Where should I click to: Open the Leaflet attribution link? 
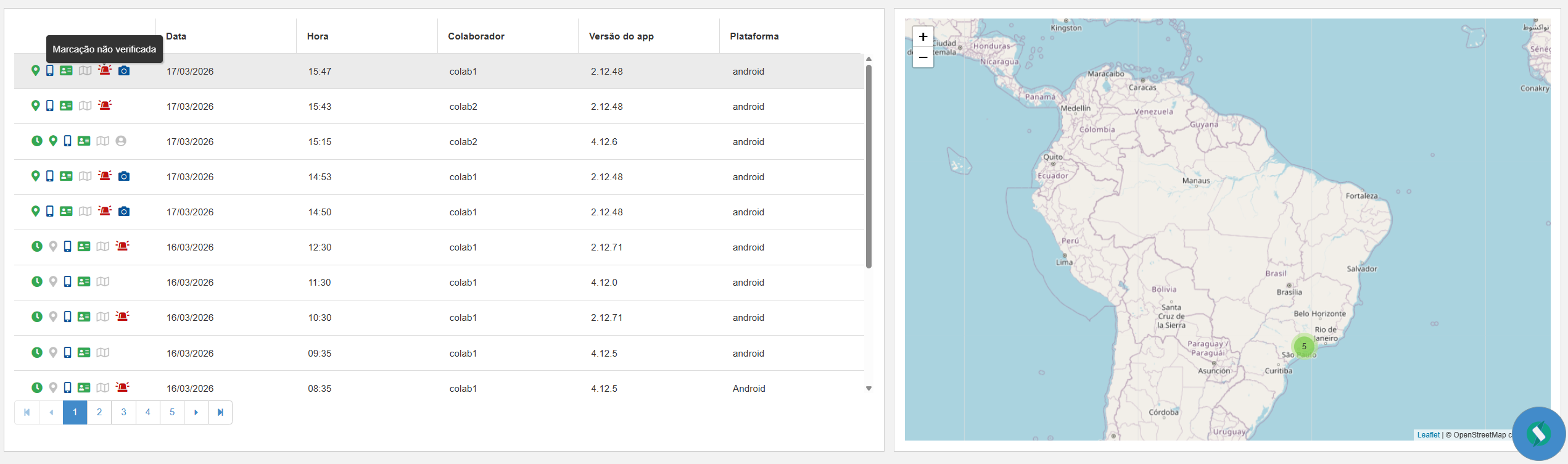click(1428, 435)
